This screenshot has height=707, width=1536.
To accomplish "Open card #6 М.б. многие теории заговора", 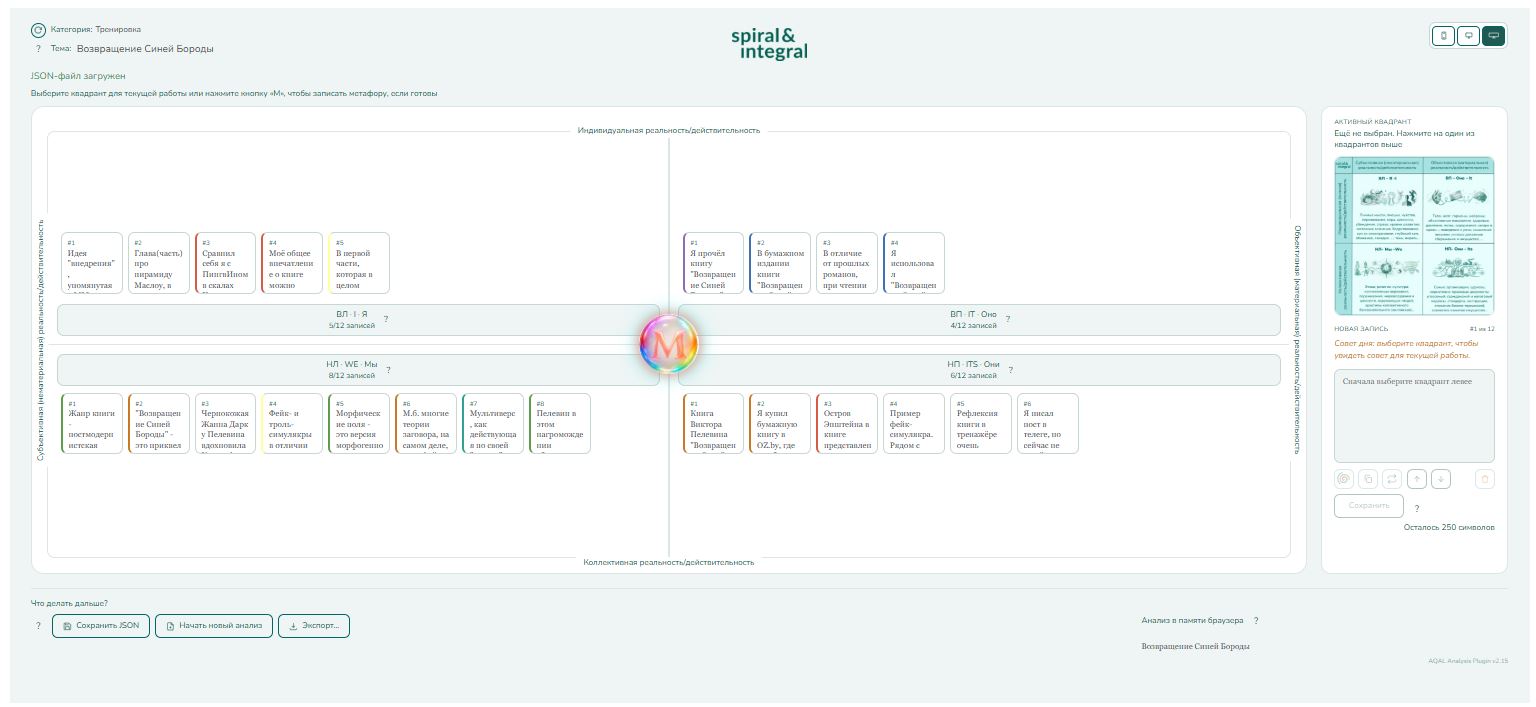I will pyautogui.click(x=426, y=424).
